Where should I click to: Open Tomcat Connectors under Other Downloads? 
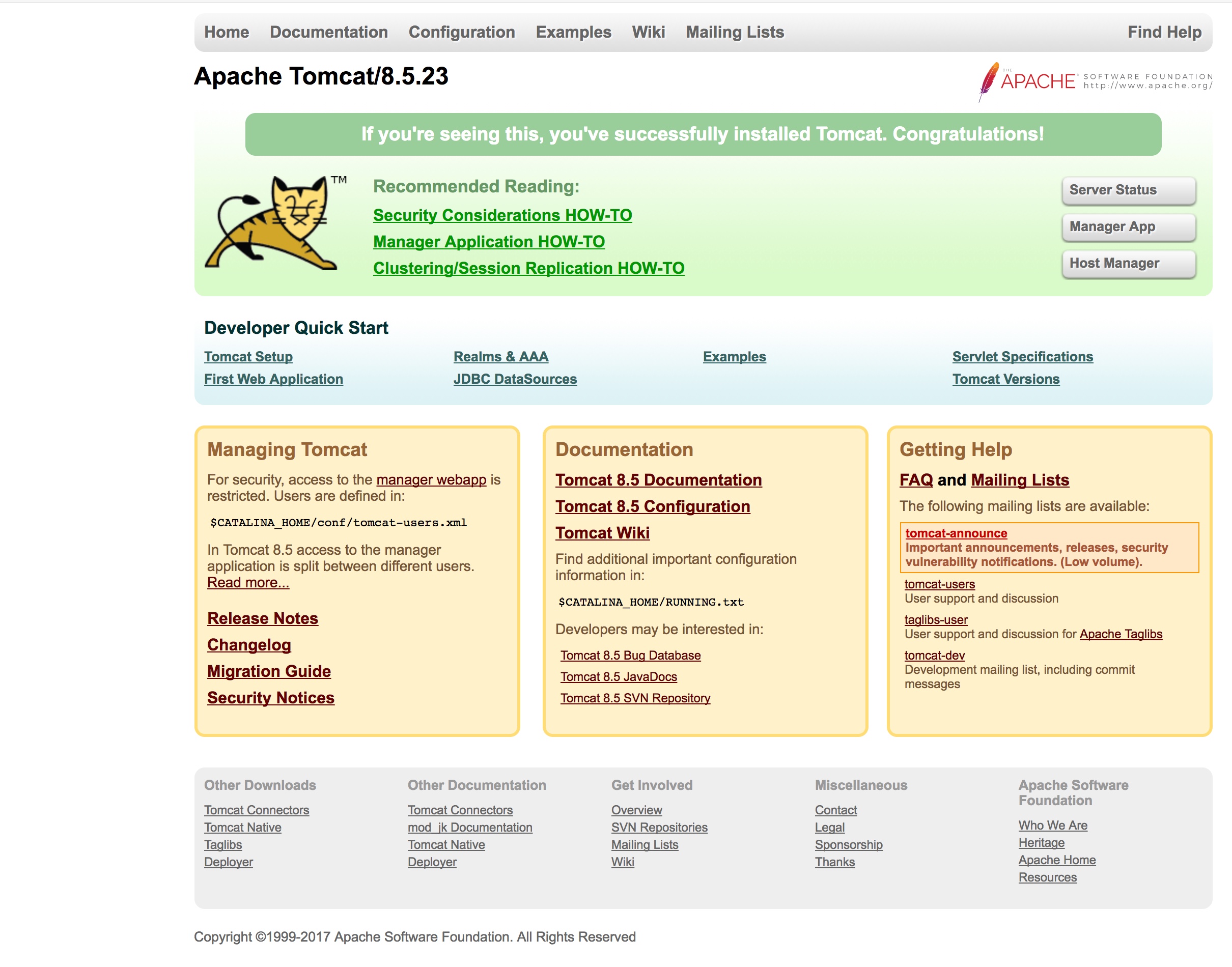point(257,810)
